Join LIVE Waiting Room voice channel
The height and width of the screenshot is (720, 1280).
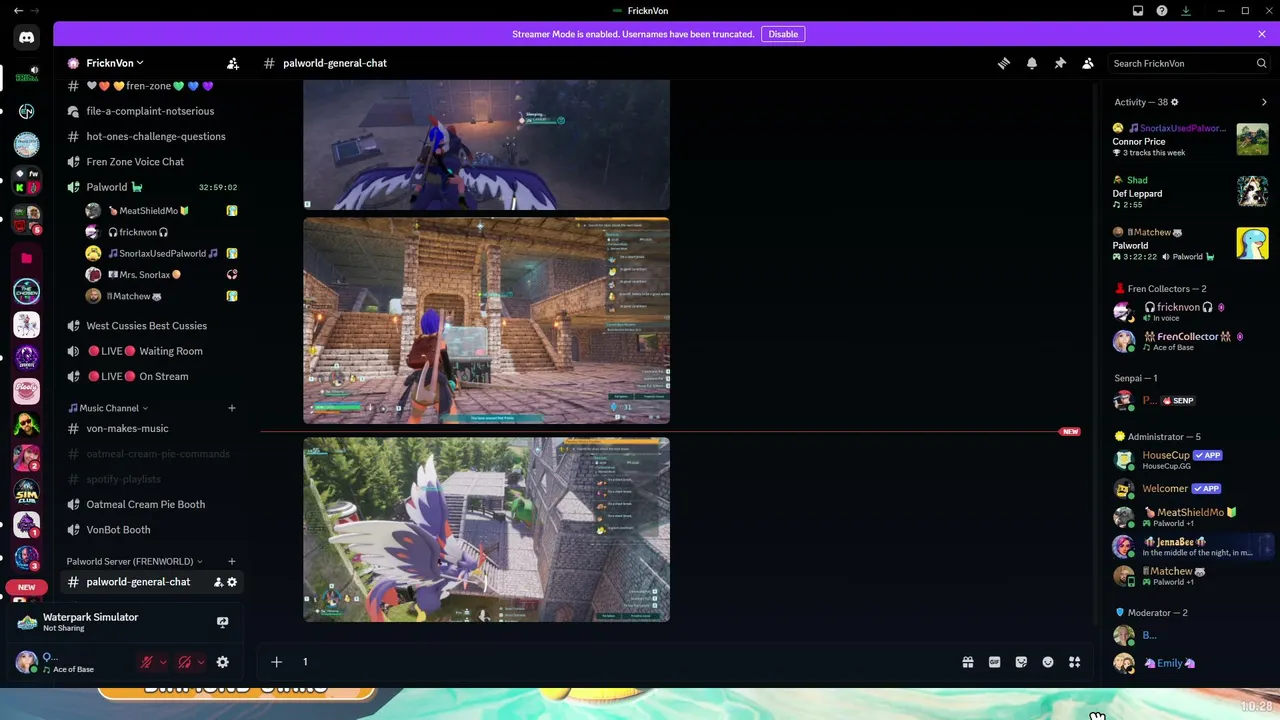pyautogui.click(x=152, y=351)
